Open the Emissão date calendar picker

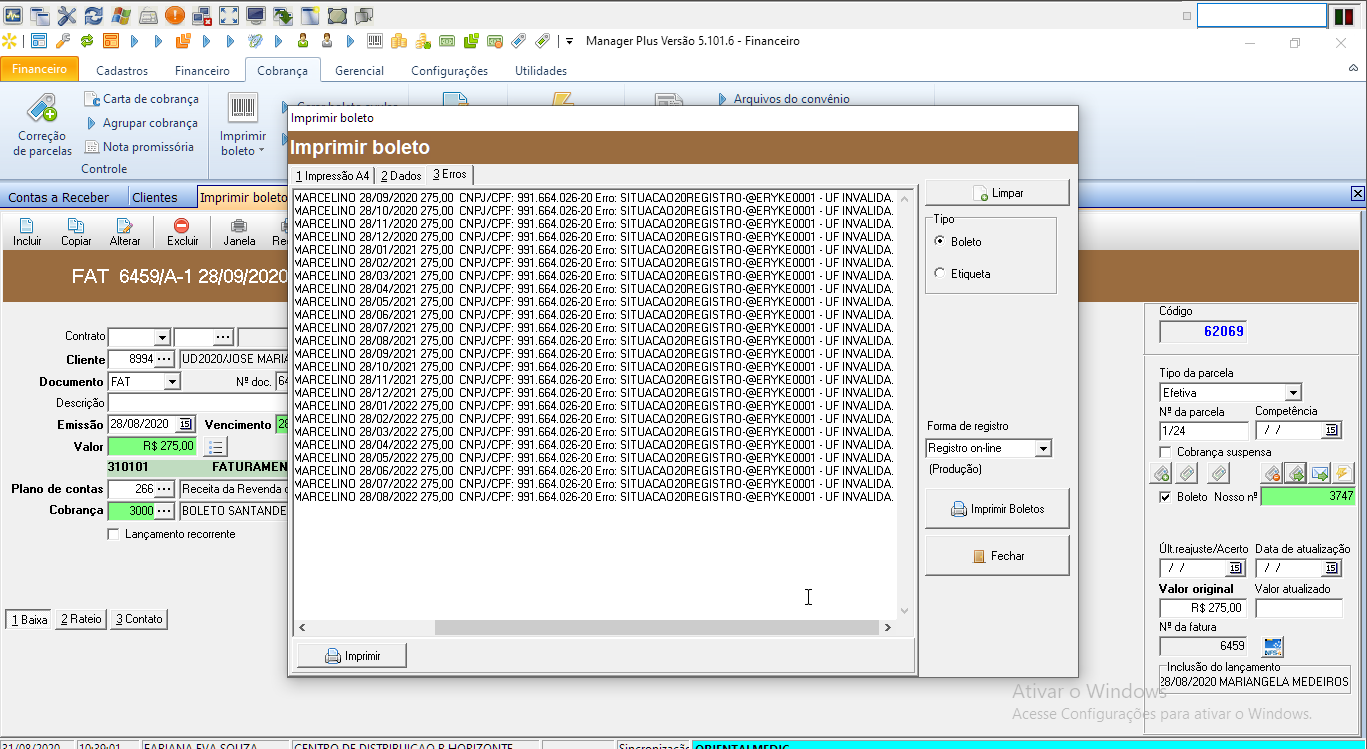(x=185, y=424)
